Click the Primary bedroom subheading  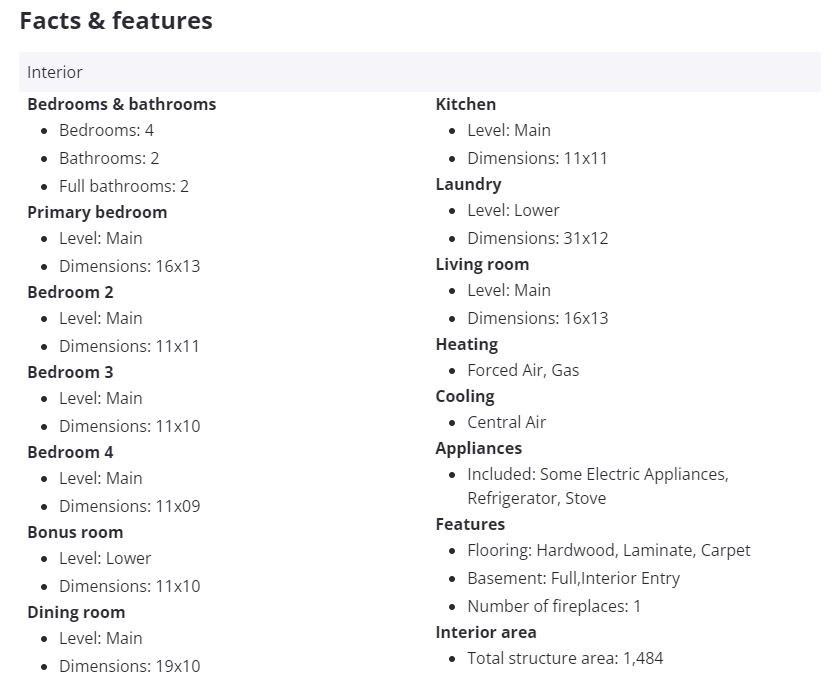tap(97, 212)
